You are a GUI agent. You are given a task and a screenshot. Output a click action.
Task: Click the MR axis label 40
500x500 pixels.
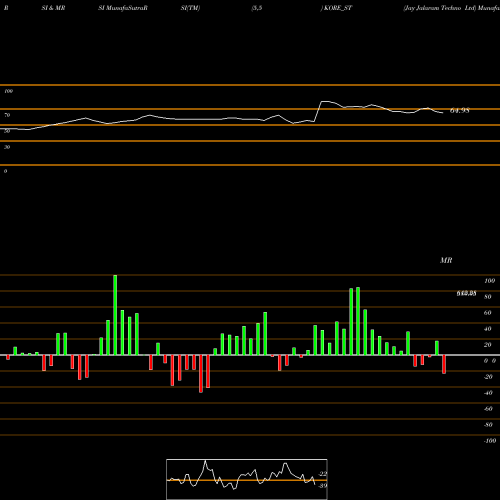click(488, 329)
